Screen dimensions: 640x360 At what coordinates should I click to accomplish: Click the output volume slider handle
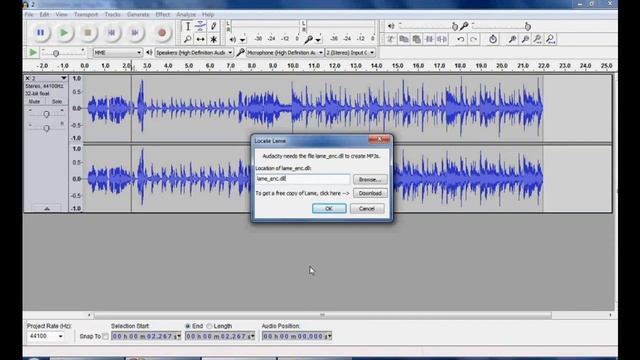click(455, 27)
